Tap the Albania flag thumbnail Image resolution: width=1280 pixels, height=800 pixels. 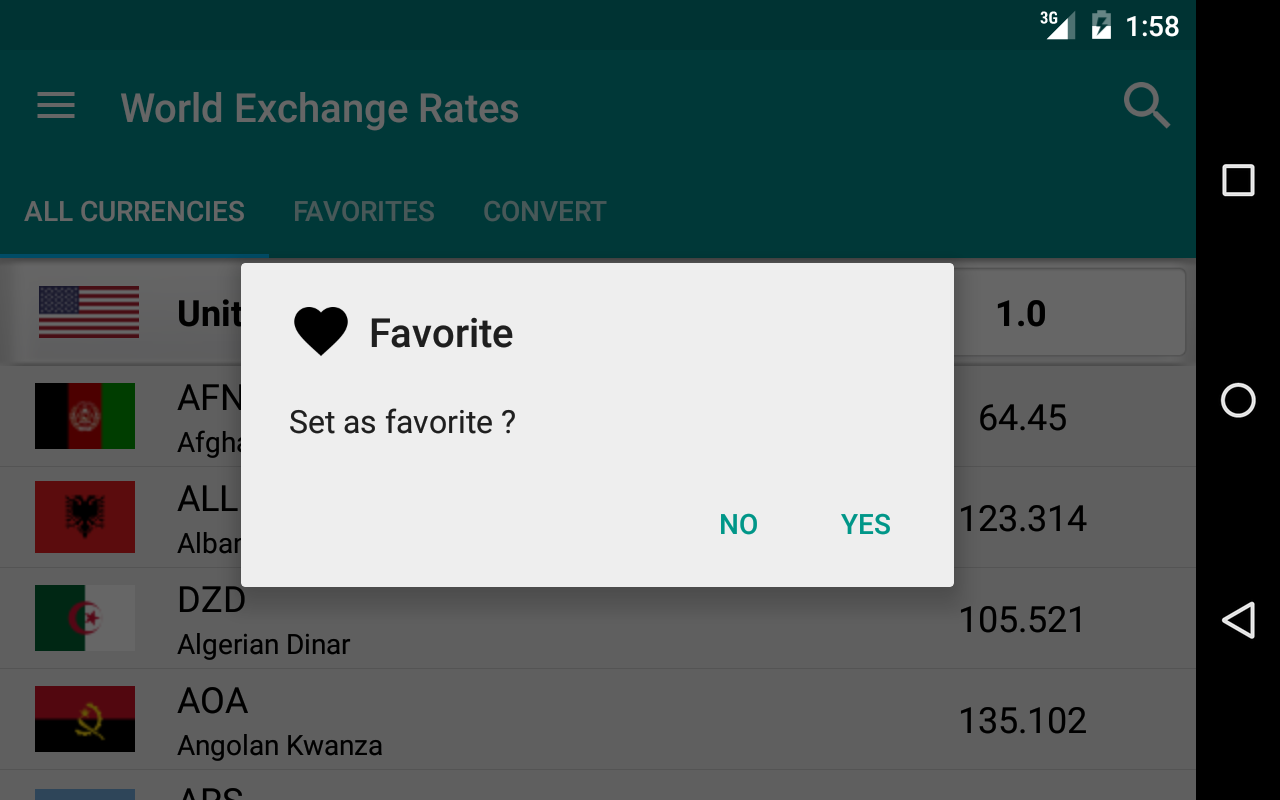[x=85, y=517]
